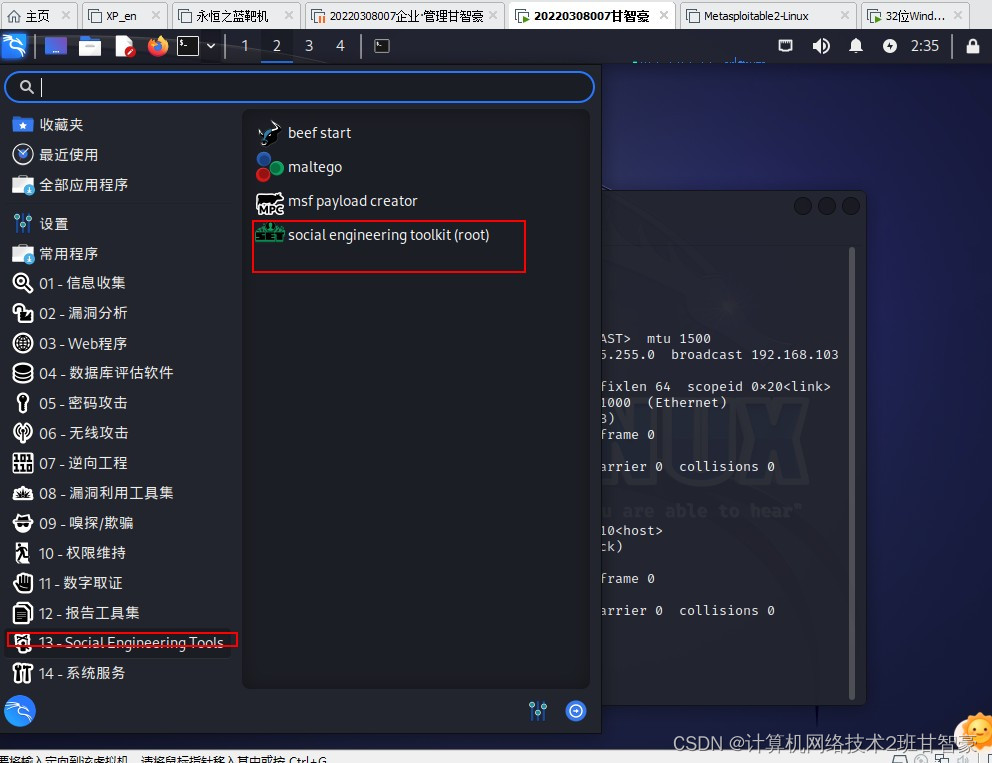Open the notifications bell icon
The height and width of the screenshot is (763, 992).
click(x=855, y=46)
